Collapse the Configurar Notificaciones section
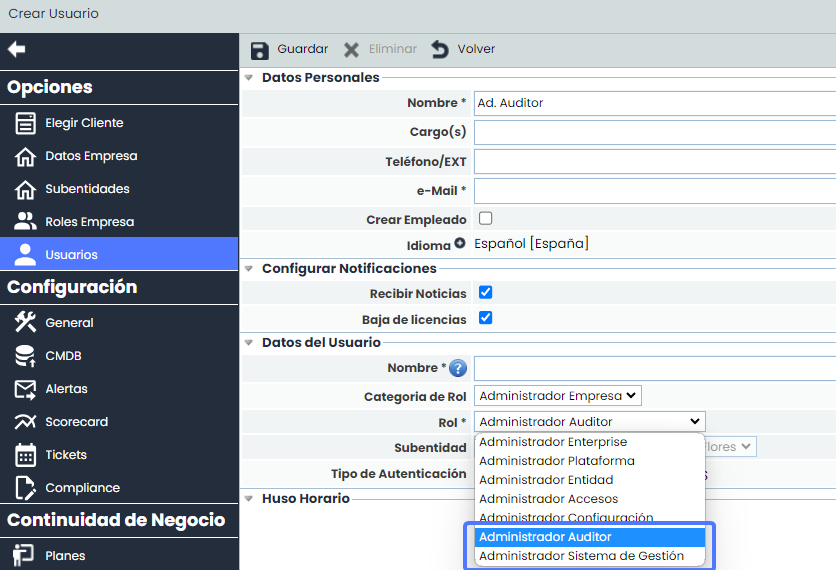The height and width of the screenshot is (570, 836). [x=249, y=268]
